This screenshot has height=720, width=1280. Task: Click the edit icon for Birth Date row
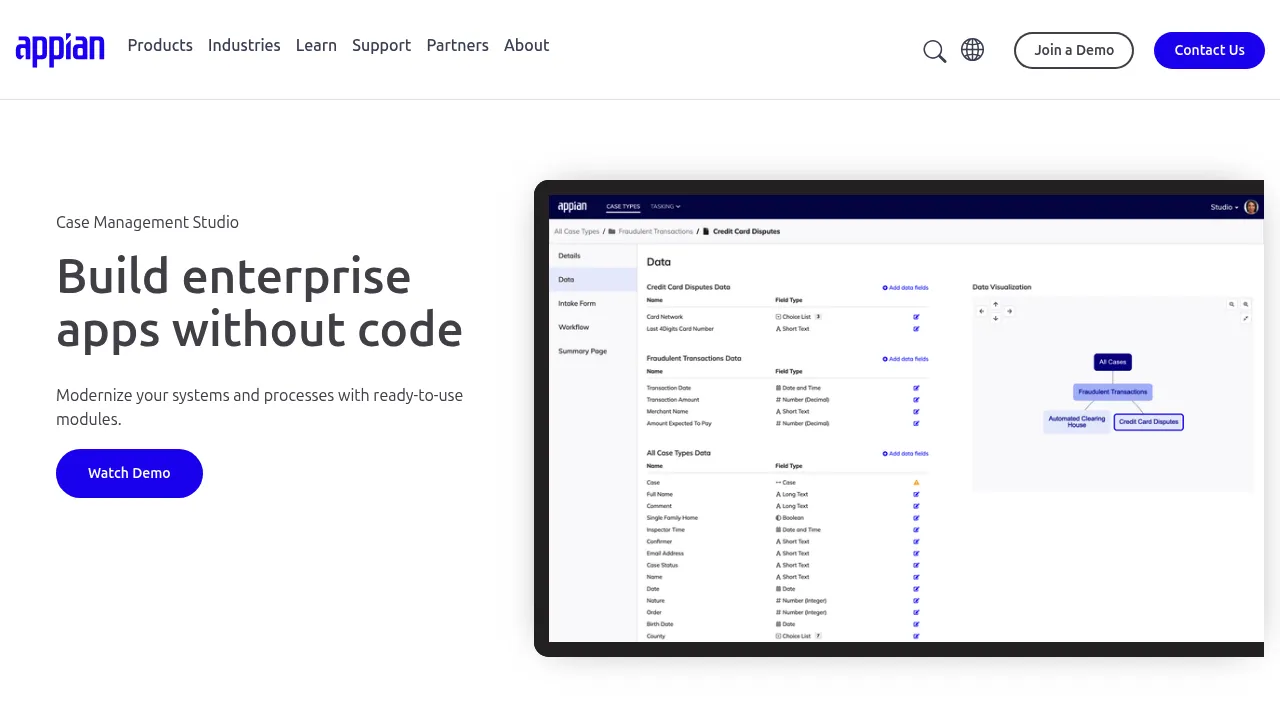tap(916, 625)
